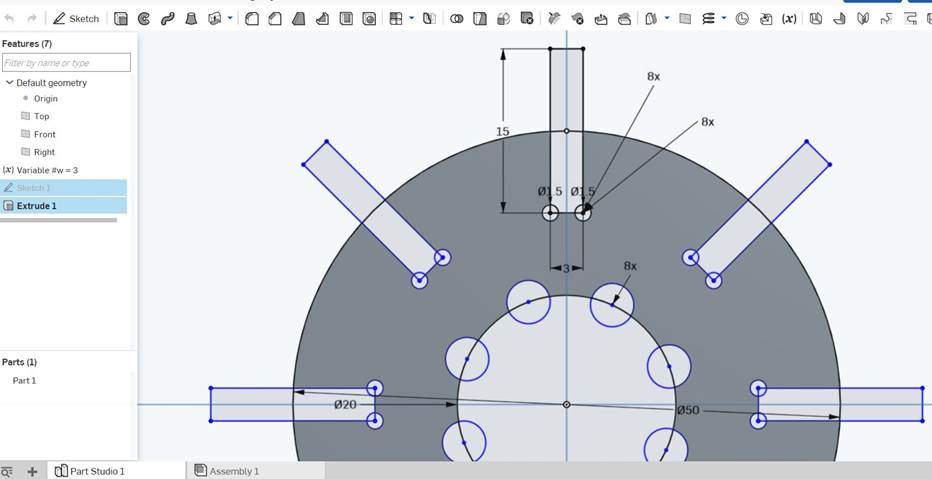Click the 15 length dimension
This screenshot has height=479, width=932.
[x=503, y=131]
